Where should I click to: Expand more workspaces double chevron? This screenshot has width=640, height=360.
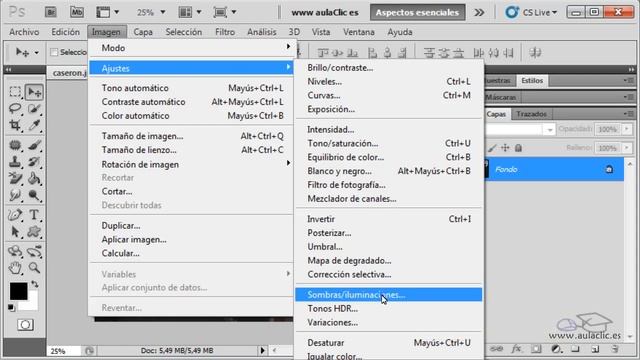click(479, 12)
